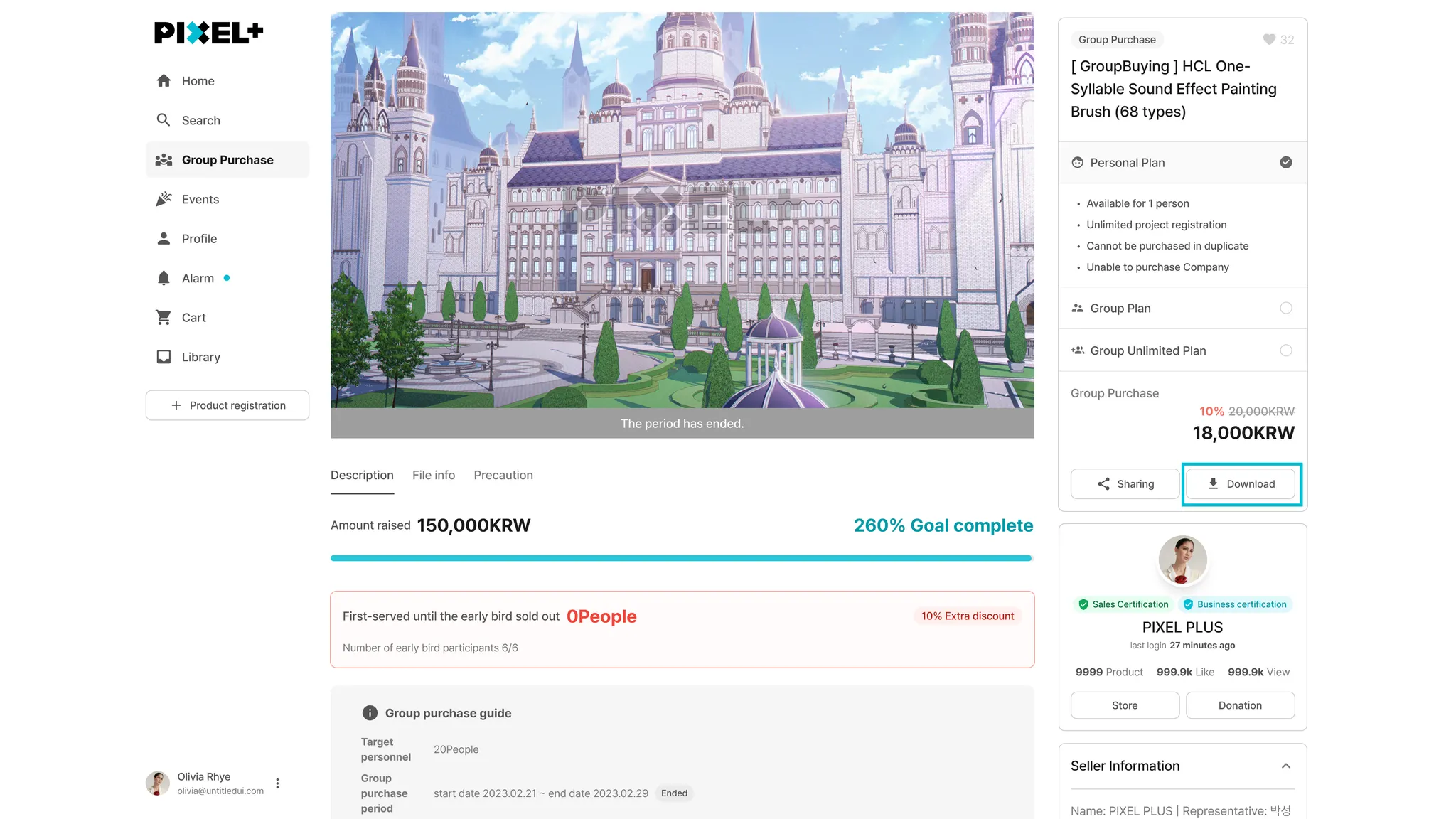
Task: Open the Profile person icon
Action: click(x=164, y=239)
